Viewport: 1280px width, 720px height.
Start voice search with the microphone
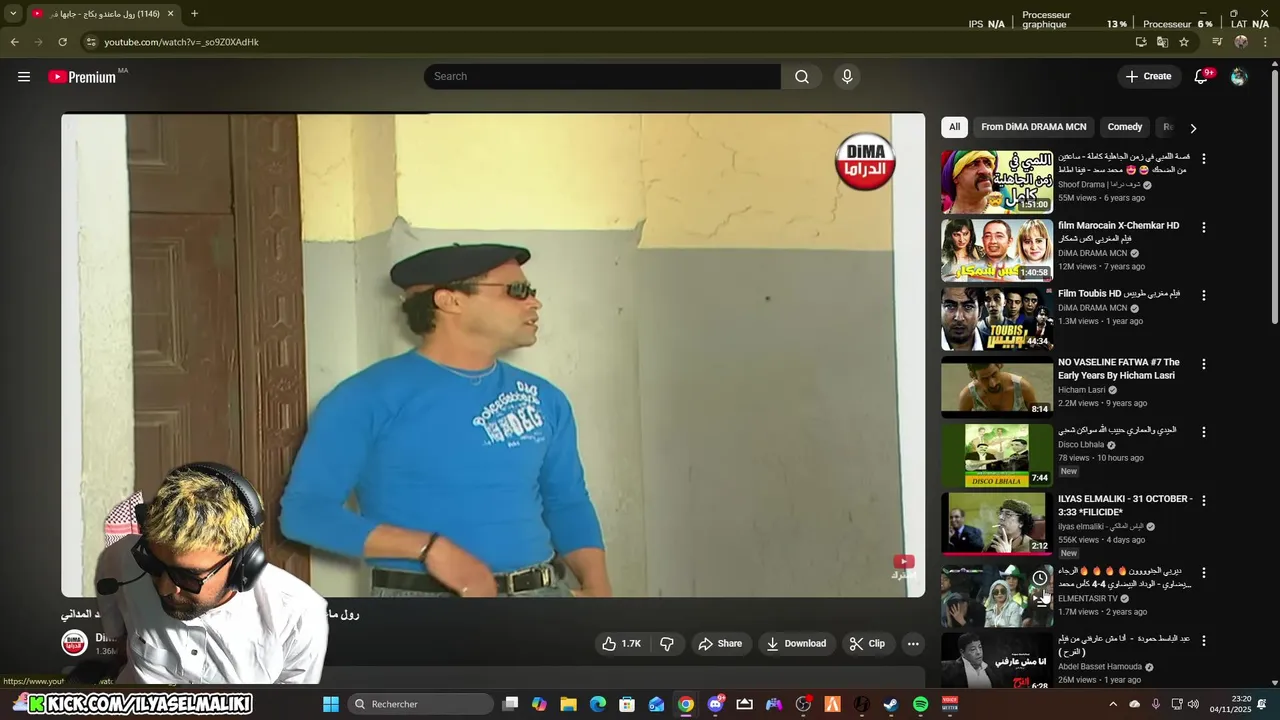(x=847, y=77)
